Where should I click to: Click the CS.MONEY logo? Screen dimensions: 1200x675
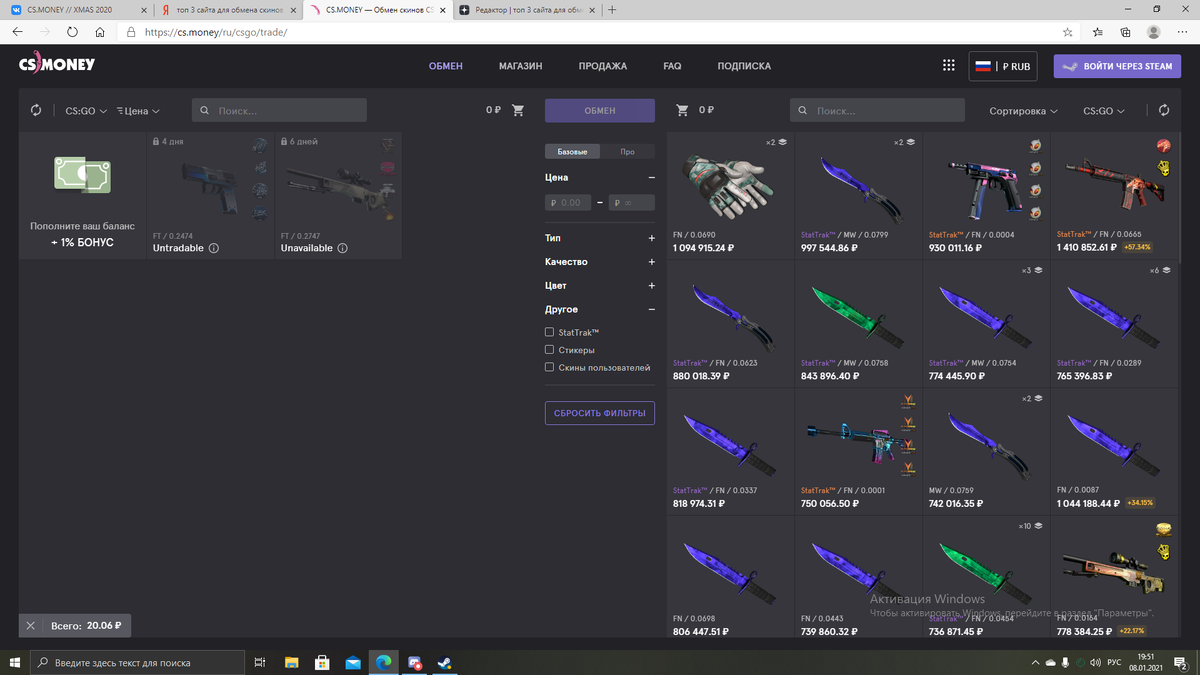click(57, 65)
